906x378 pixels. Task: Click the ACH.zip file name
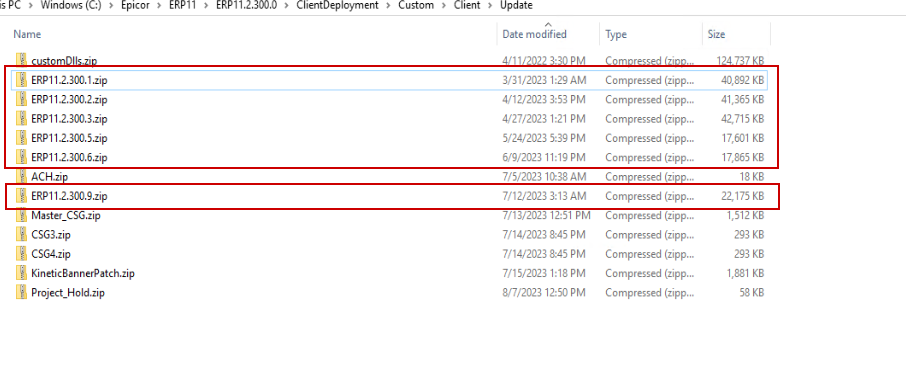click(x=50, y=177)
